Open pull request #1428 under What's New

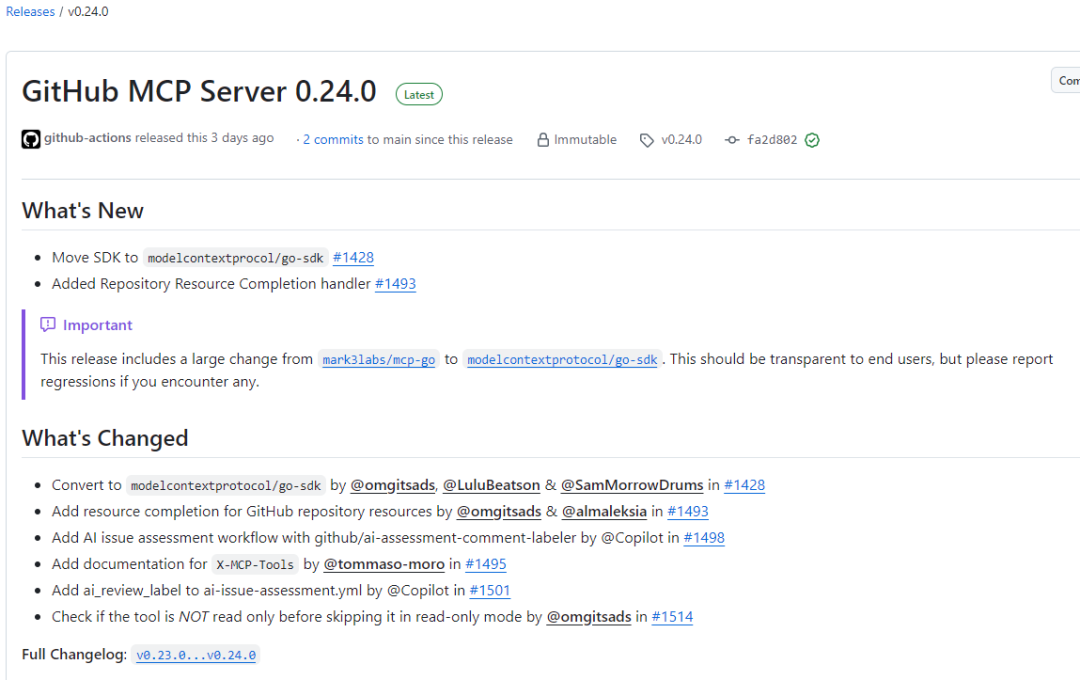353,257
